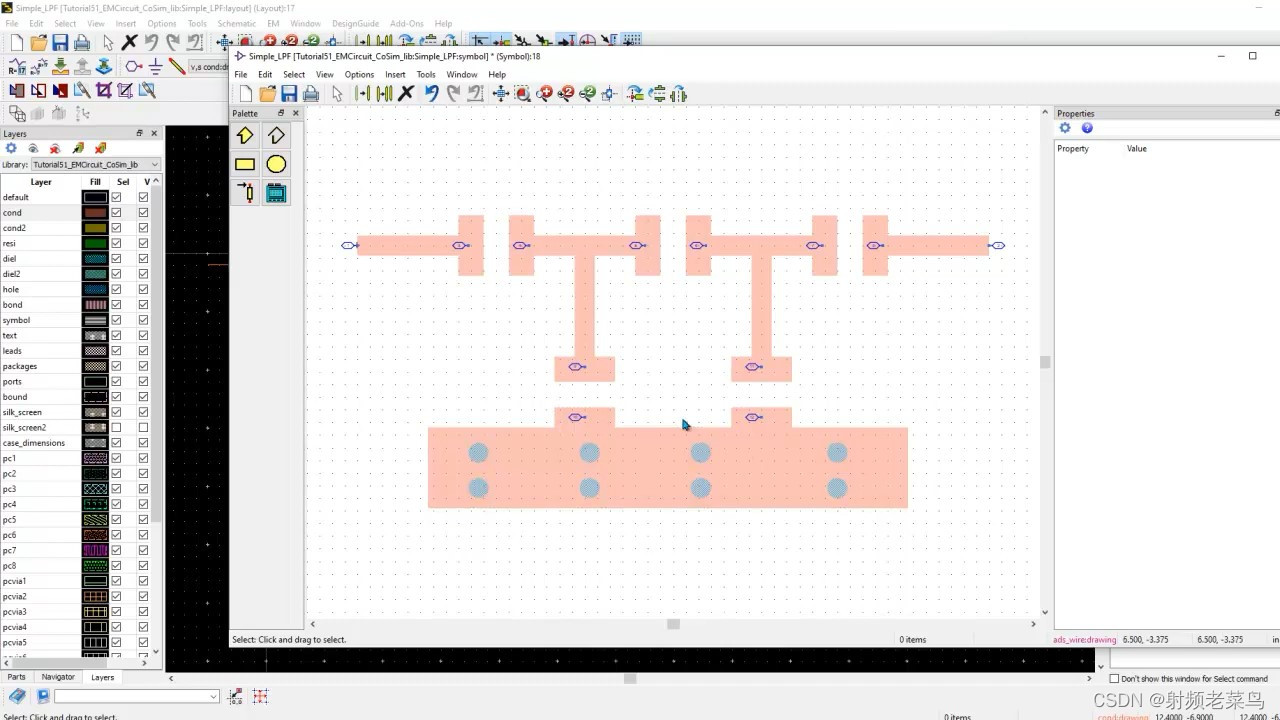The height and width of the screenshot is (720, 1280).
Task: Open Symbol window Options menu
Action: pyautogui.click(x=359, y=74)
